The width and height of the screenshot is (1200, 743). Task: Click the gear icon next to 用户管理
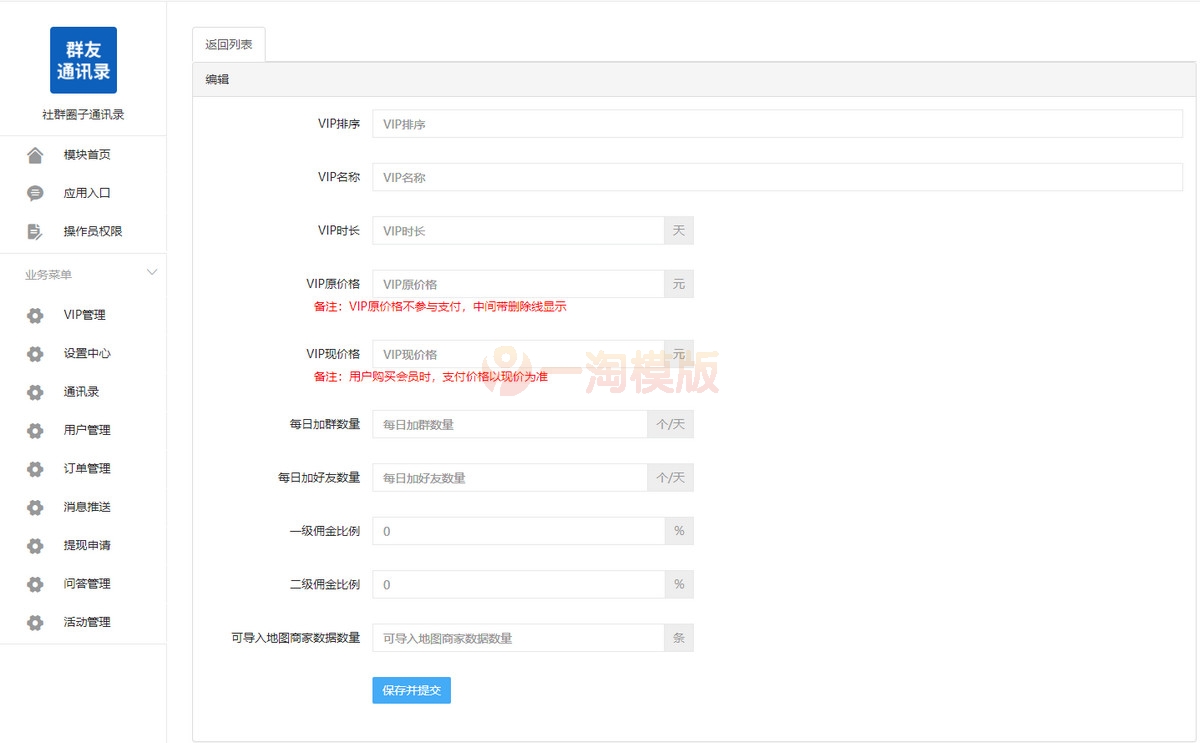coord(35,430)
